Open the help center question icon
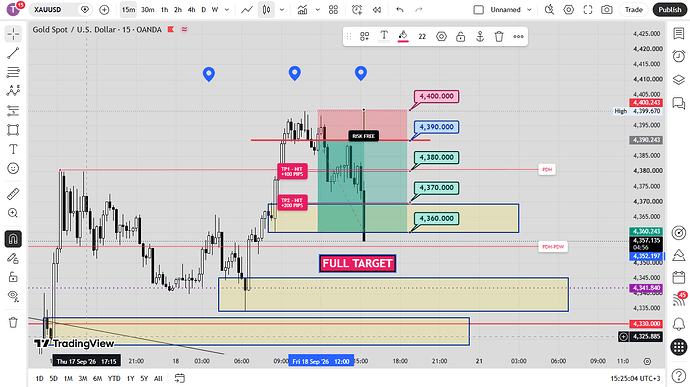Viewport: 690px width, 387px height. point(679,376)
